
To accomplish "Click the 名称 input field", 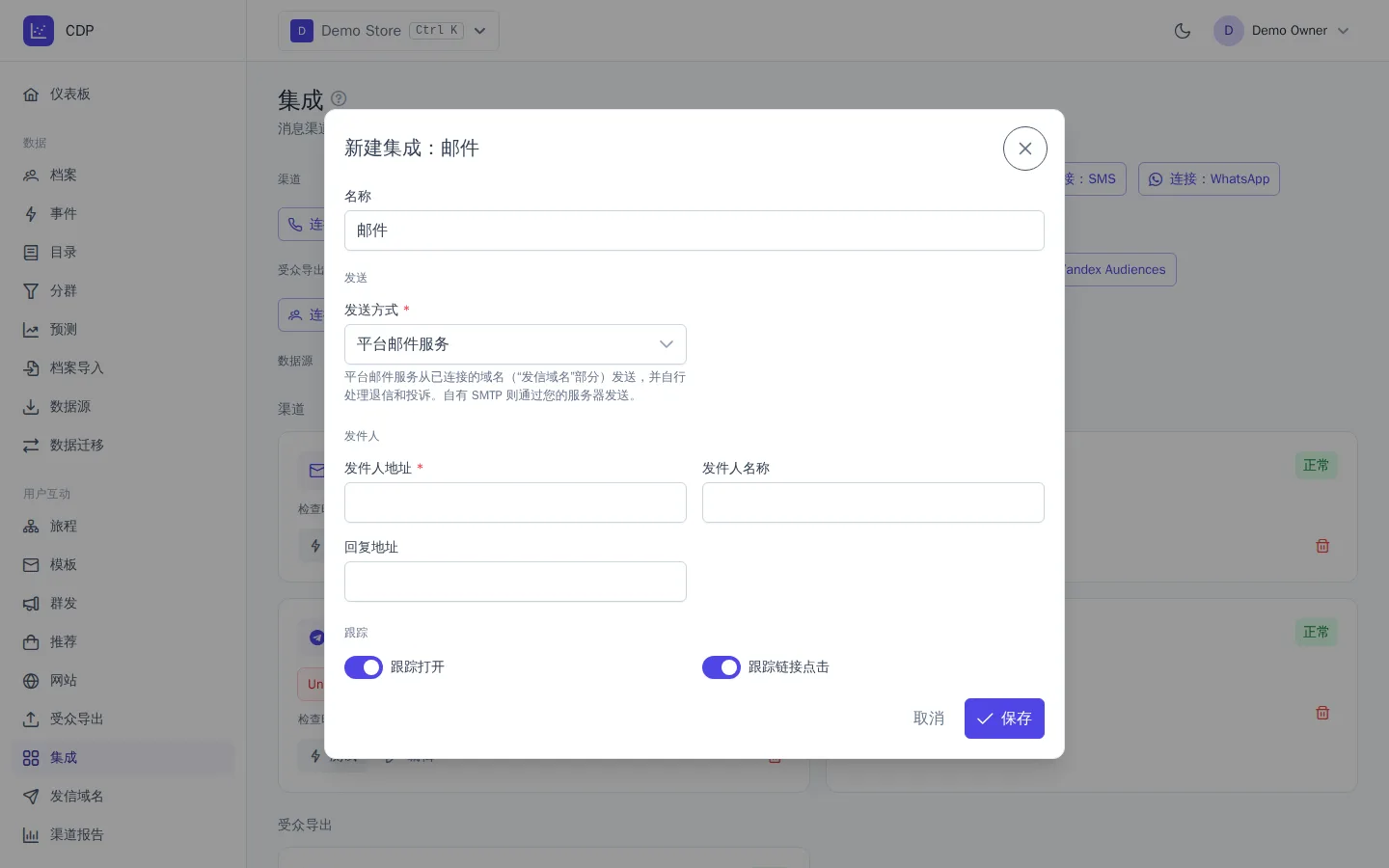I will (x=694, y=231).
